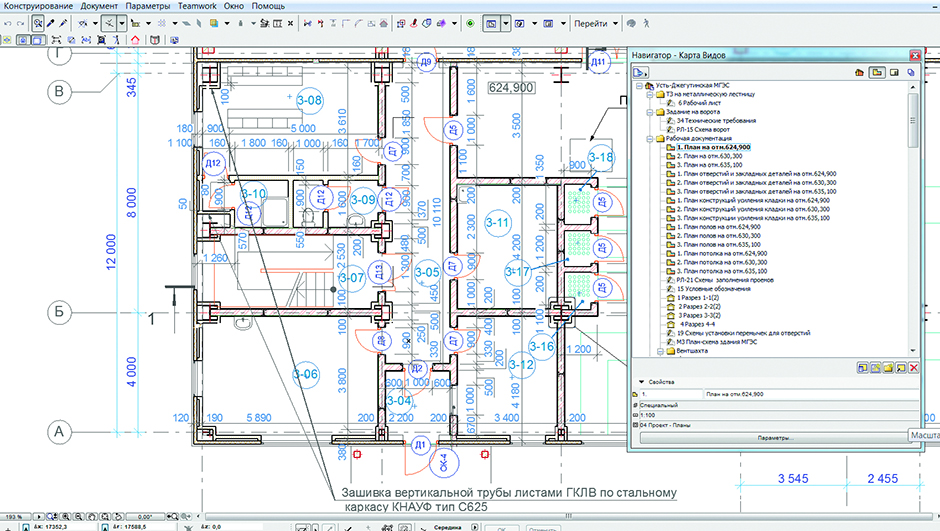
Task: Open the Publisher Sets icon in Navigator
Action: [912, 73]
